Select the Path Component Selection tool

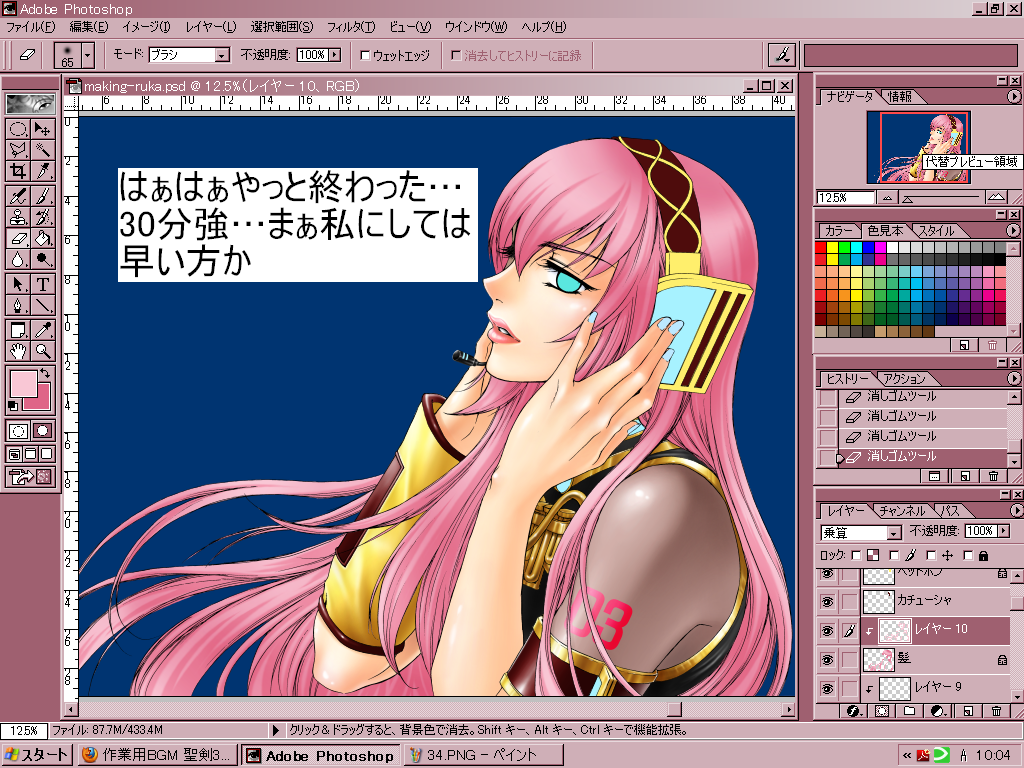tap(18, 284)
